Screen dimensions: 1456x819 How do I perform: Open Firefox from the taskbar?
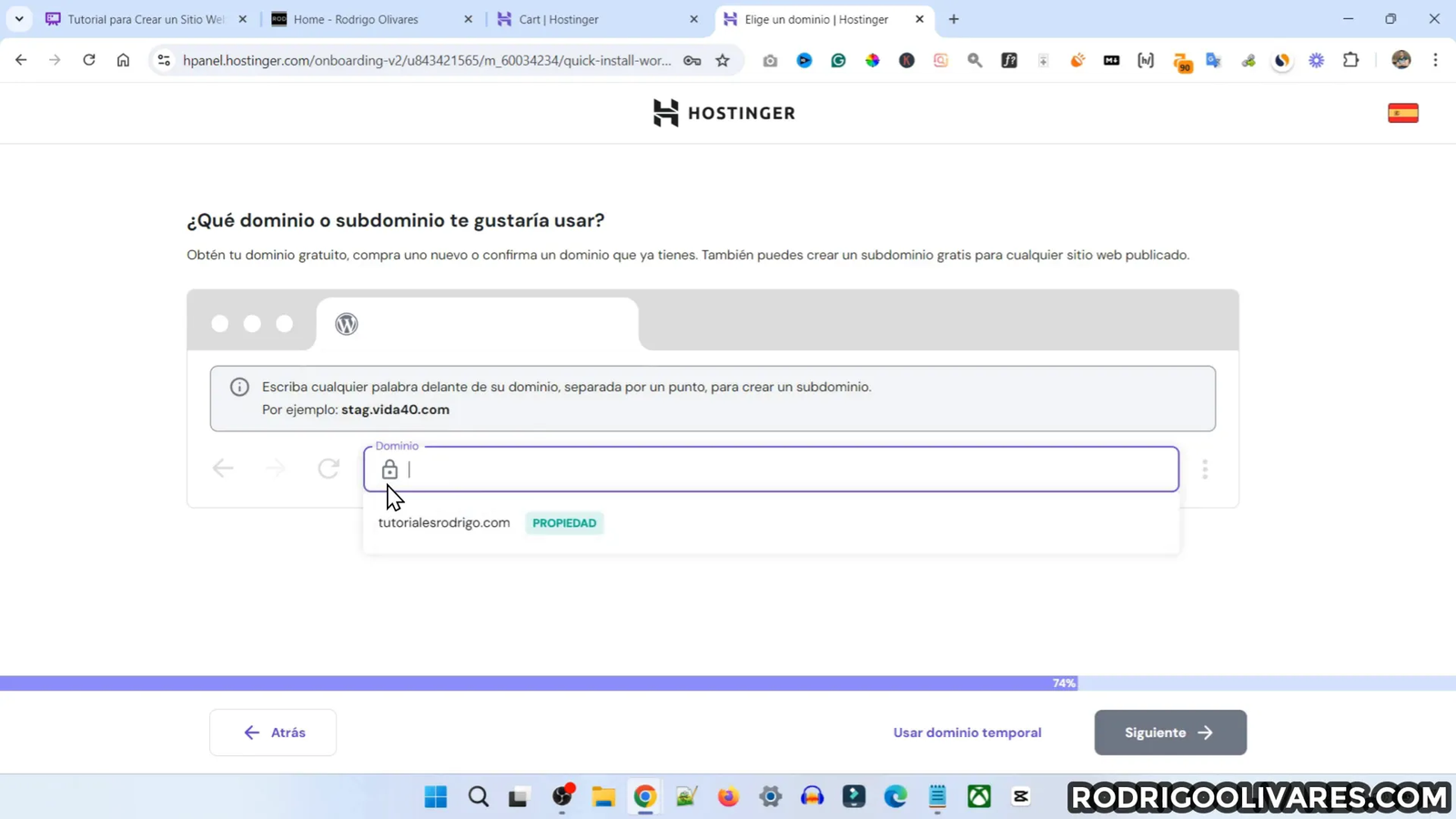pyautogui.click(x=726, y=797)
